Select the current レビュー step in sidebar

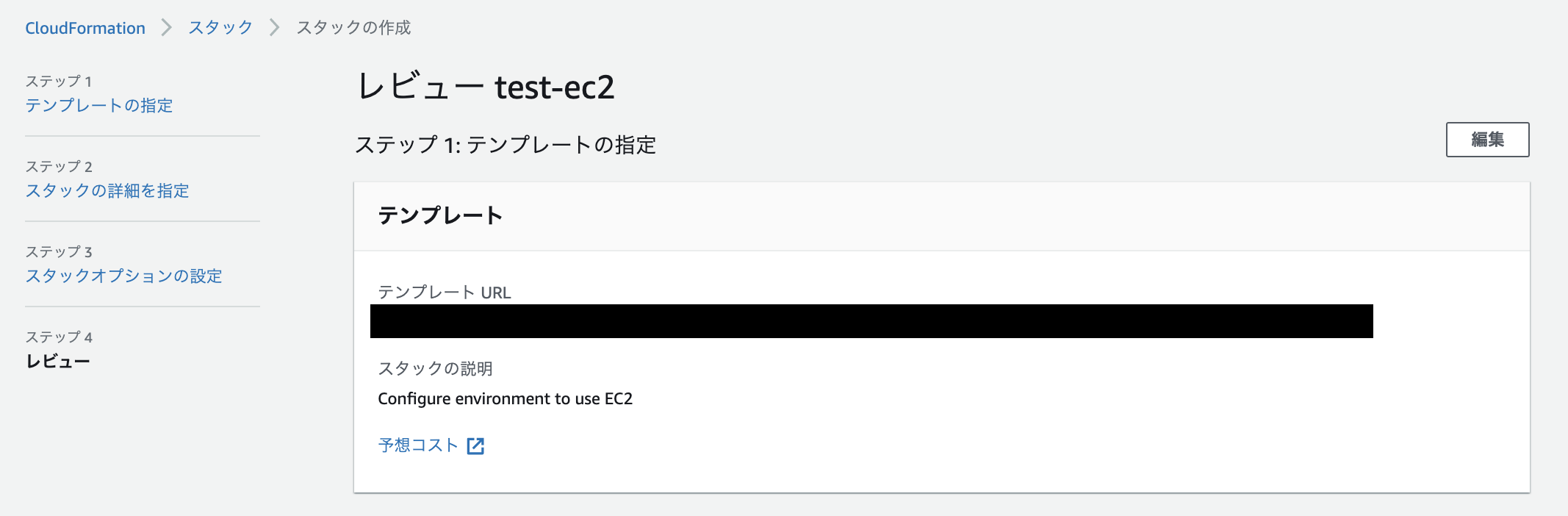[58, 361]
